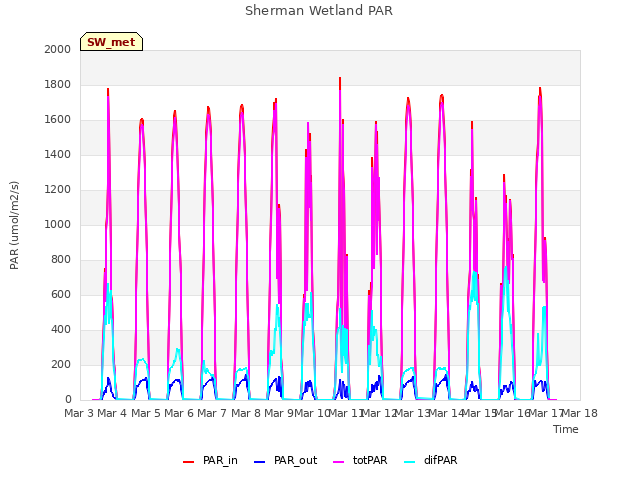Click the 1200 y-axis tick label
Screen dimensions: 640x480
point(58,189)
